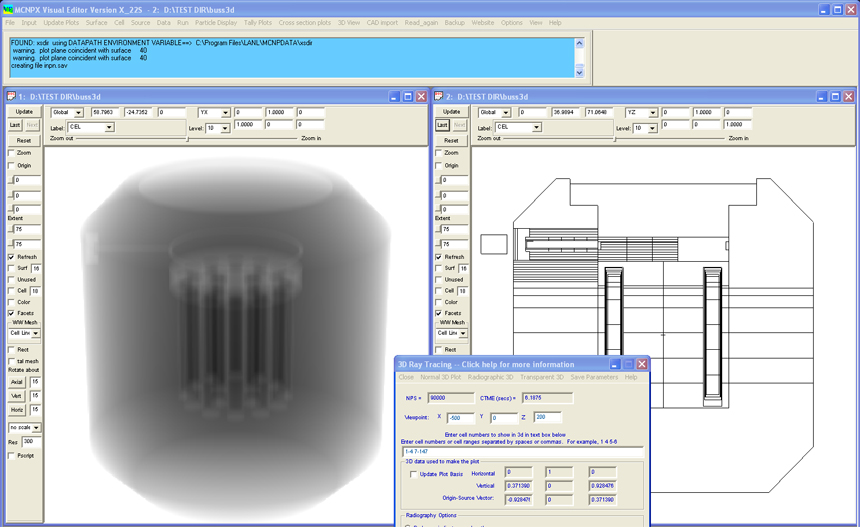The width and height of the screenshot is (860, 527).
Task: Enable Zoom checkbox in window 1
Action: (12, 153)
